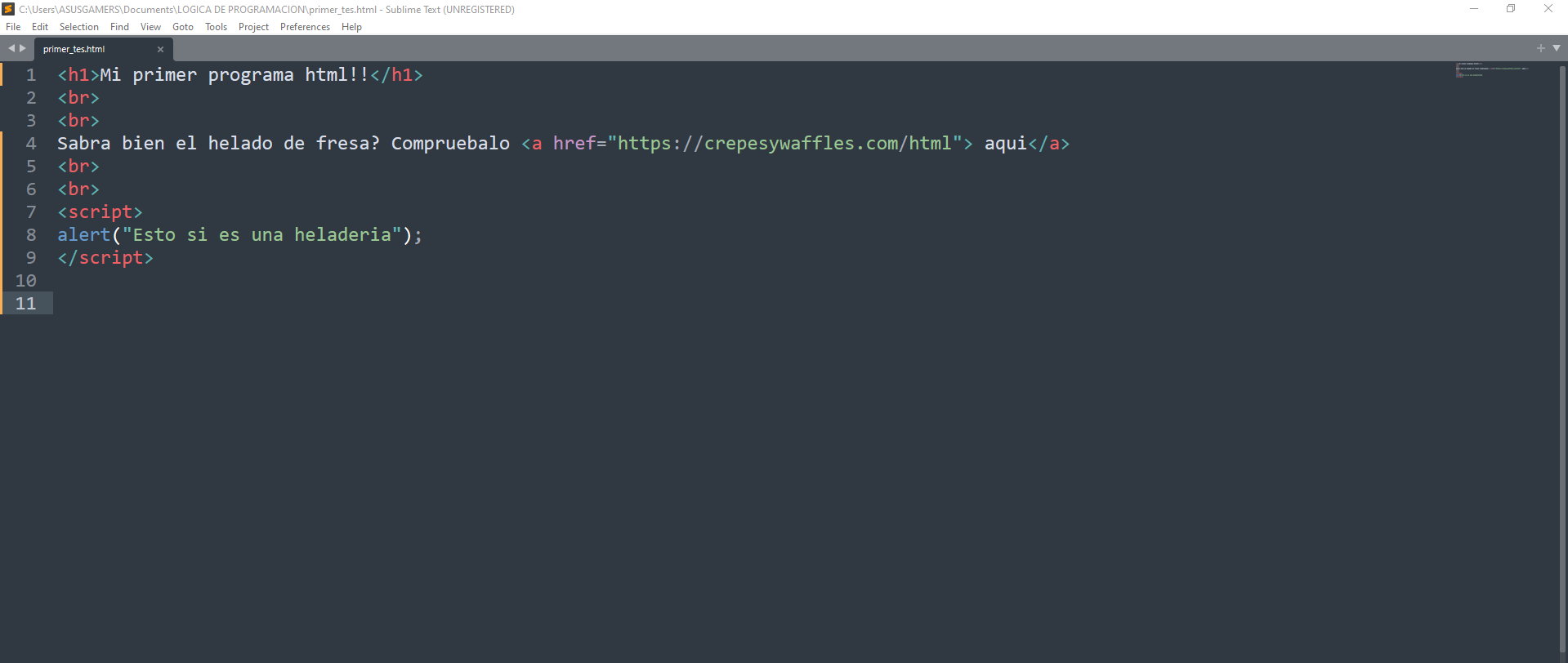Click the br tag on line 3
This screenshot has width=1568, height=663.
(x=78, y=121)
